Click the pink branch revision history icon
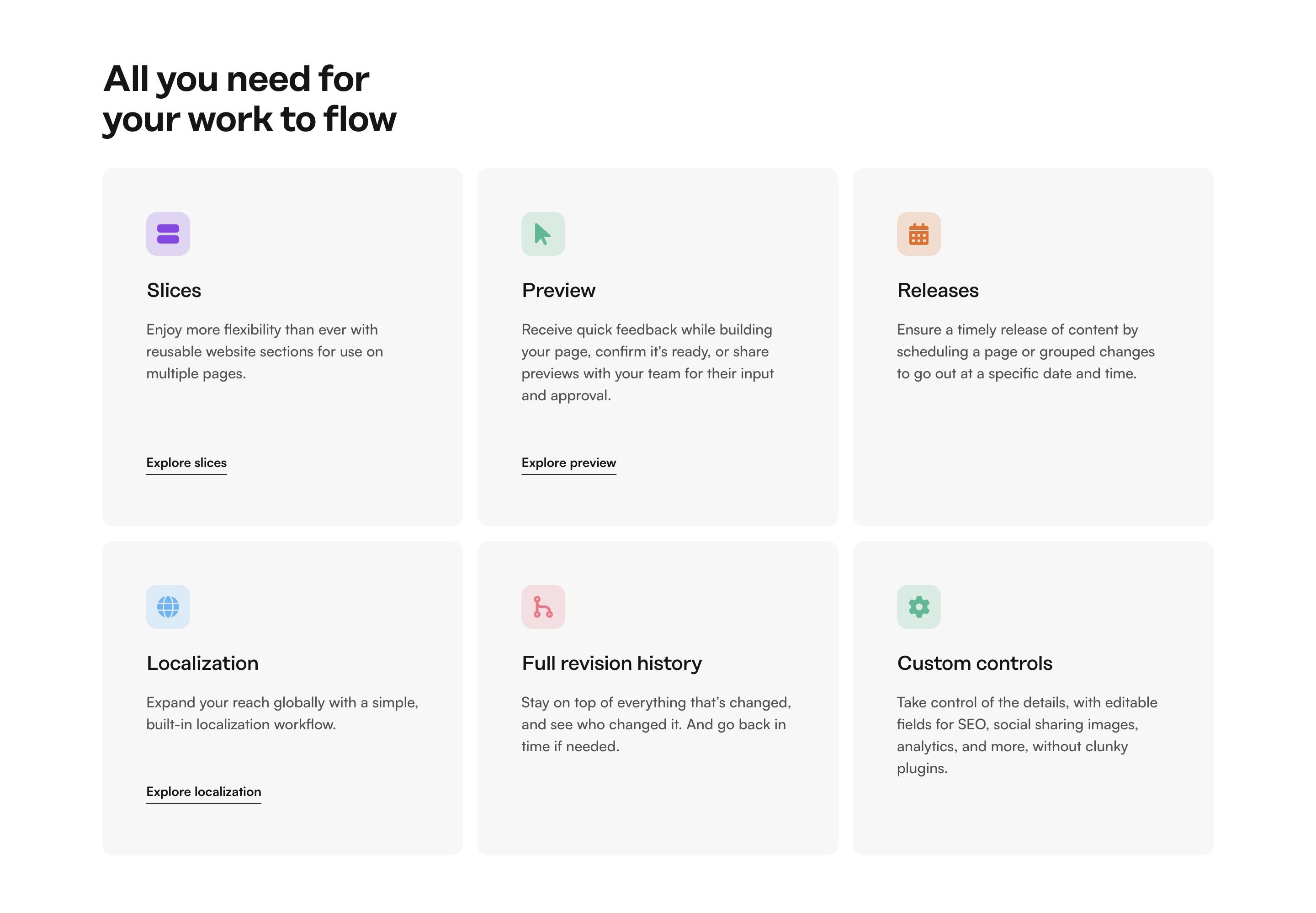This screenshot has height=913, width=1316. (x=543, y=606)
